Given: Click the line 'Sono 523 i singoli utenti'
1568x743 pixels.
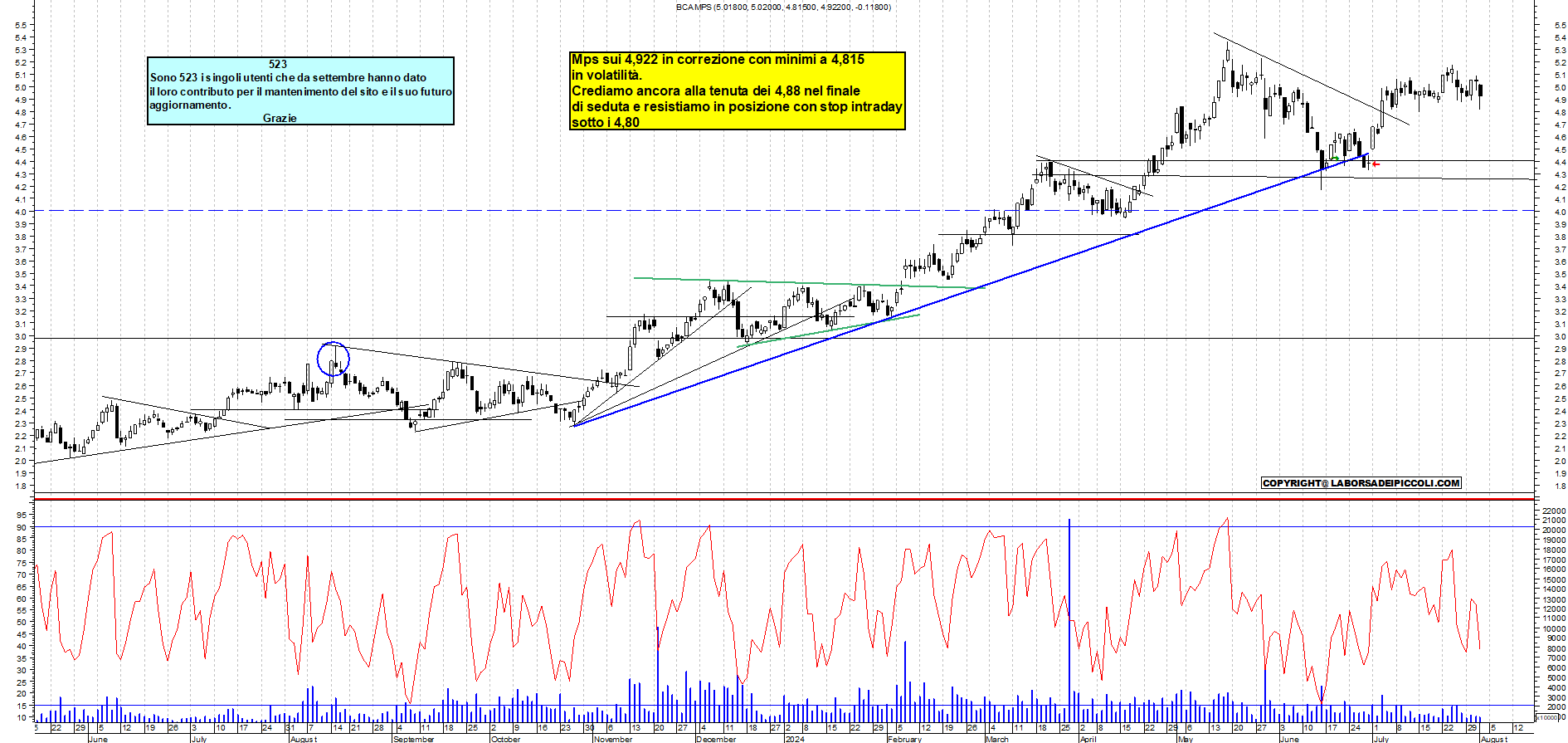Looking at the screenshot, I should pos(288,77).
